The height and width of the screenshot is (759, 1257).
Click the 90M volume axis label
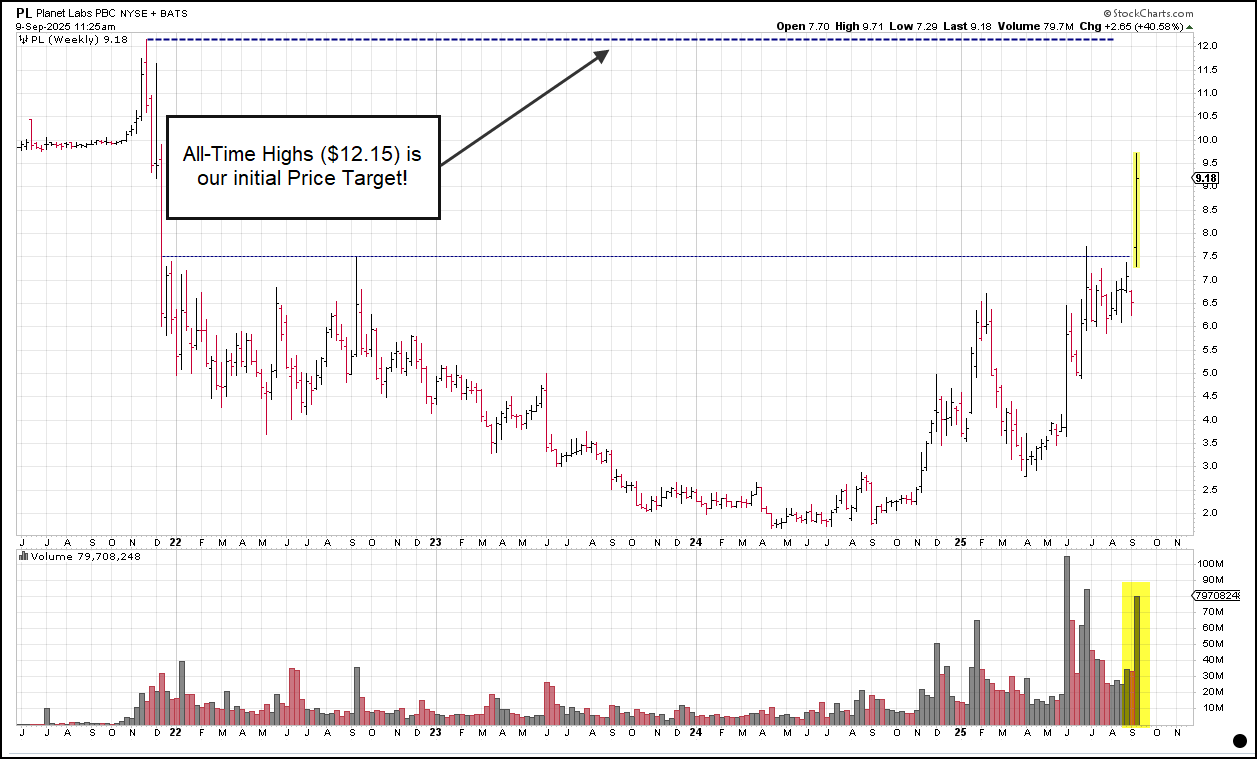1211,580
